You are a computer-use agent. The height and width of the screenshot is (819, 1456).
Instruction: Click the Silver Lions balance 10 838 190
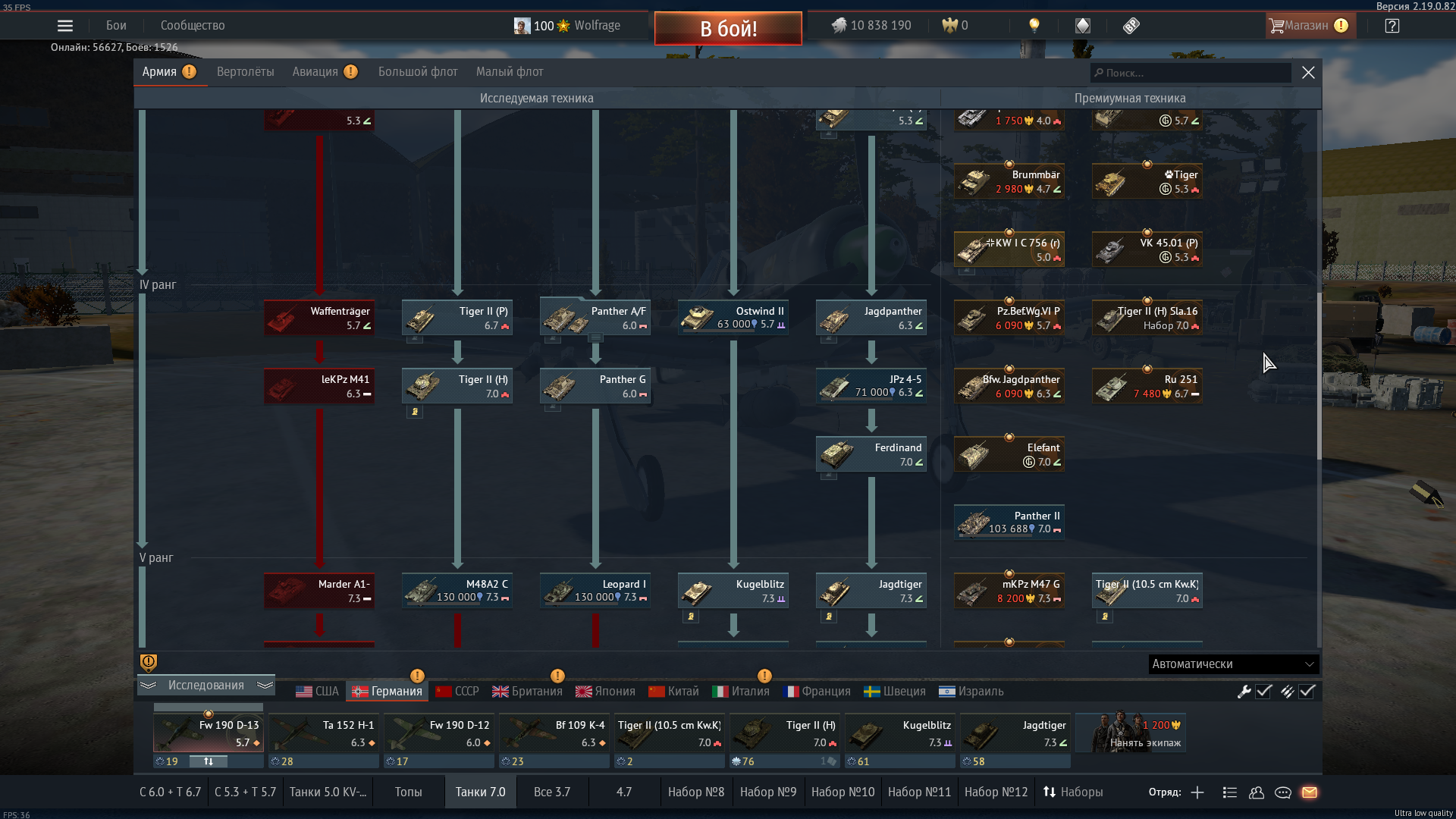[x=871, y=26]
